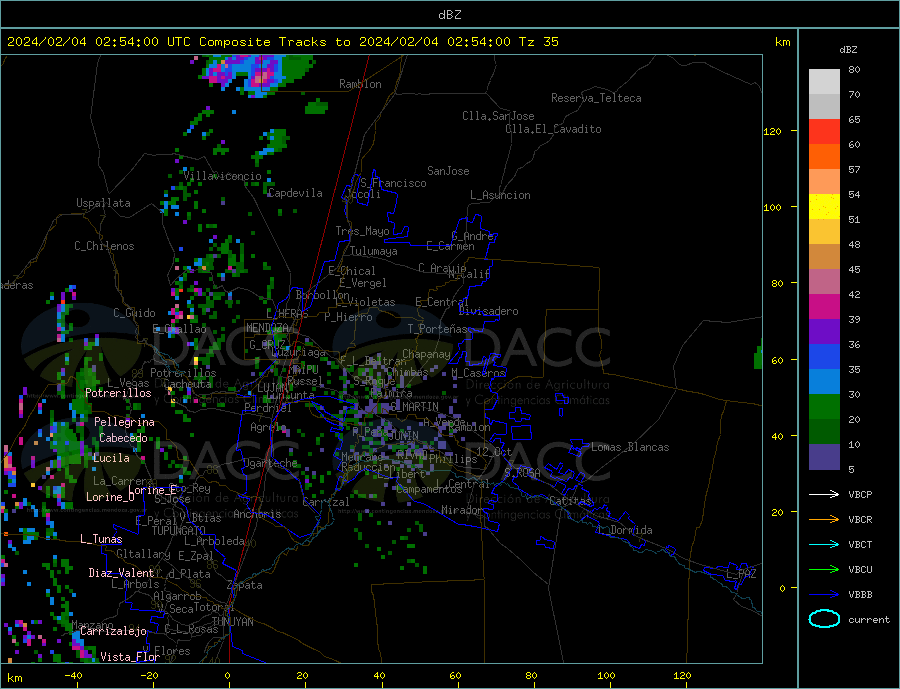This screenshot has height=689, width=900.
Task: Click the orange VBCR arrow legend icon
Action: 824,520
